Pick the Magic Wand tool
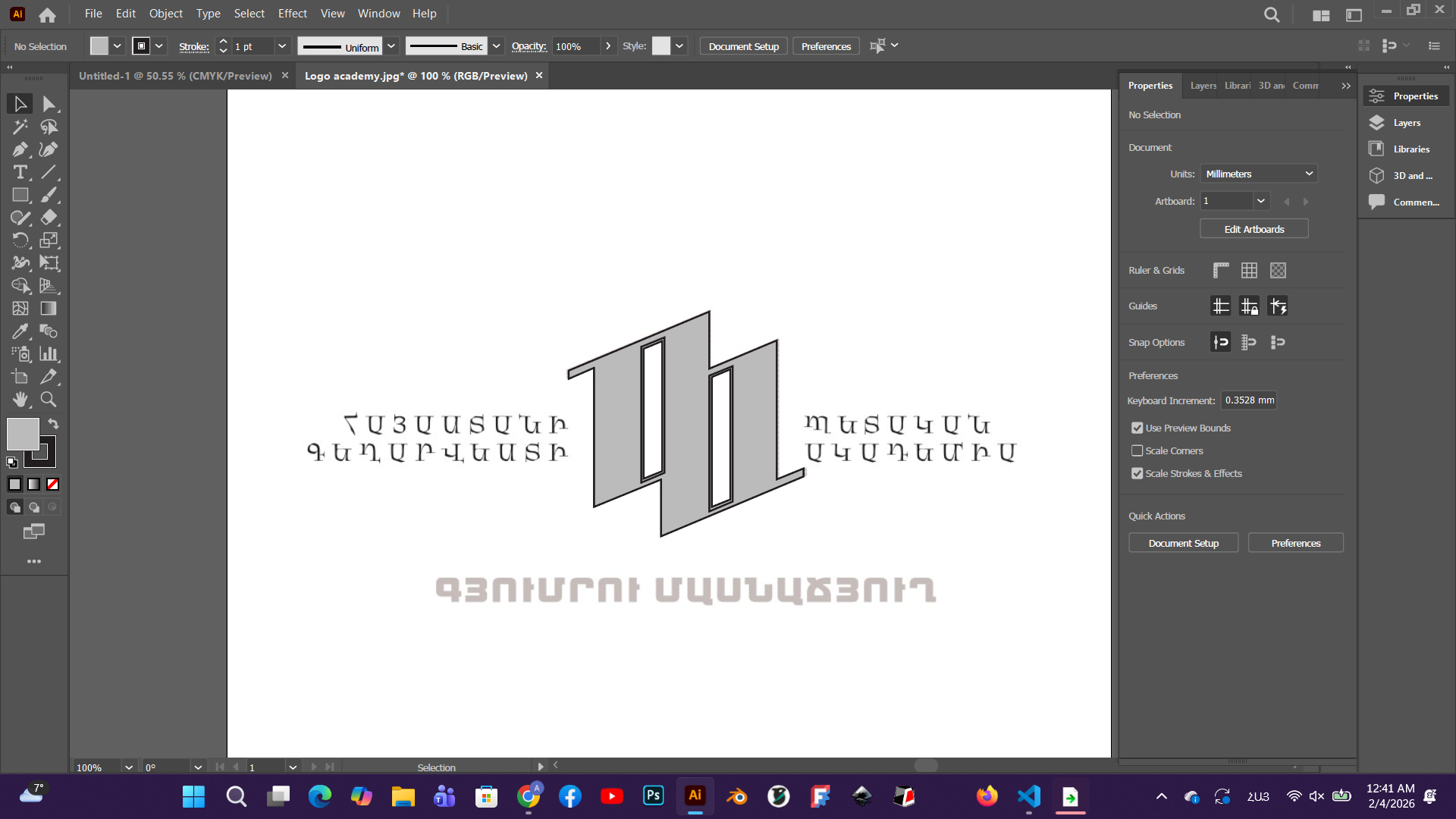 click(x=20, y=127)
